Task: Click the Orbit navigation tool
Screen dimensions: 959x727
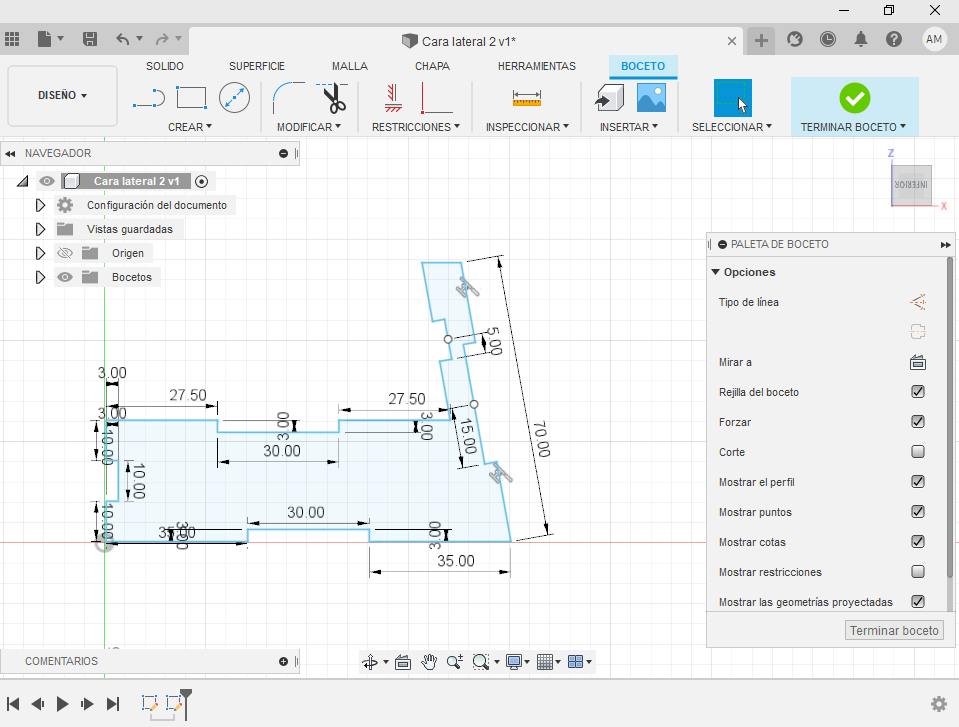Action: coord(370,662)
